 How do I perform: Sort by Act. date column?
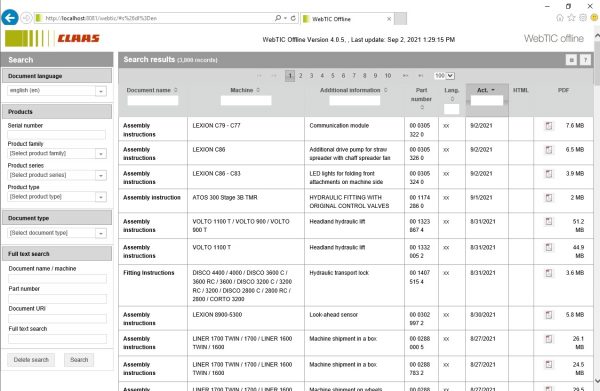(486, 90)
